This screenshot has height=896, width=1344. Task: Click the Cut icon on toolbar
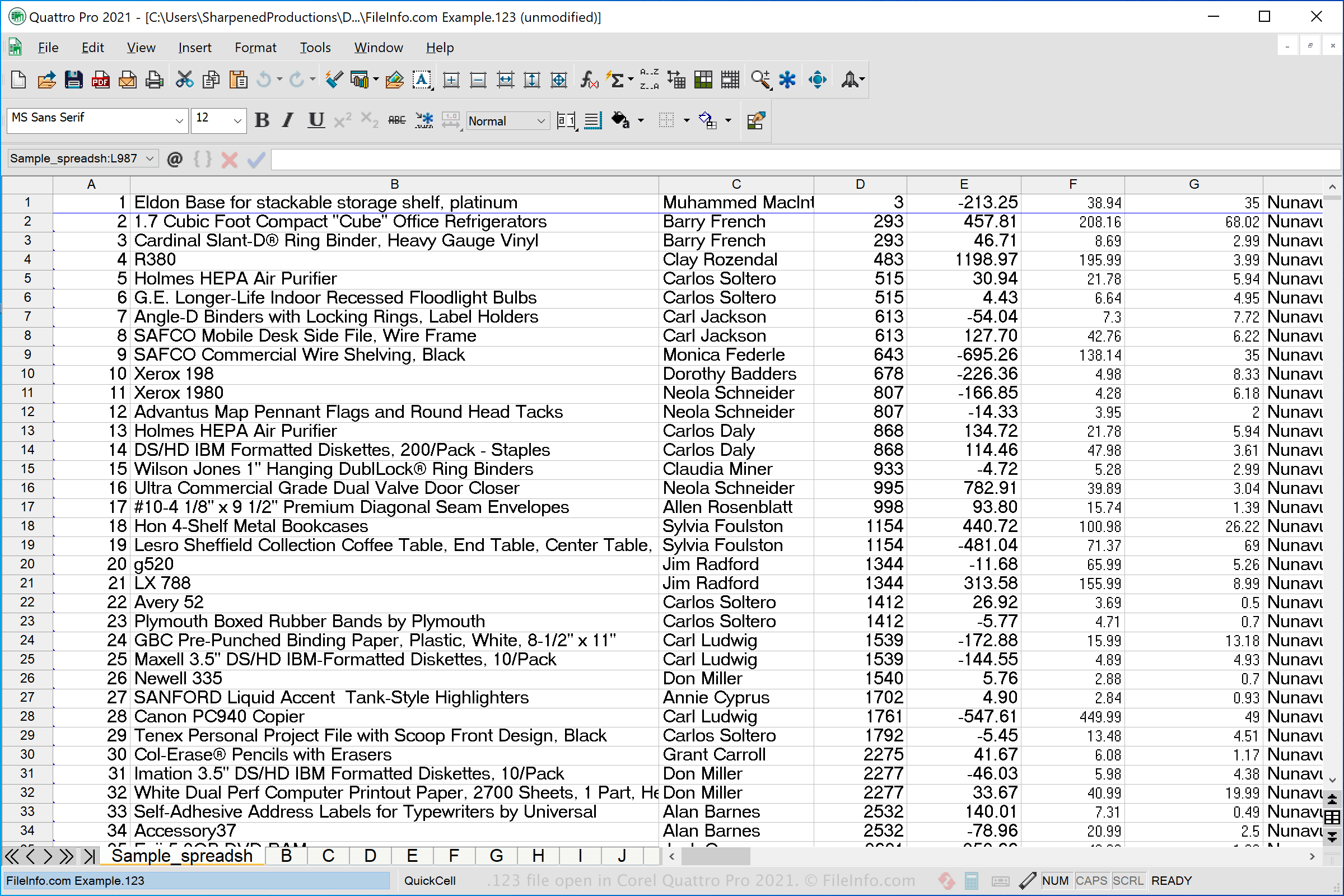coord(184,80)
